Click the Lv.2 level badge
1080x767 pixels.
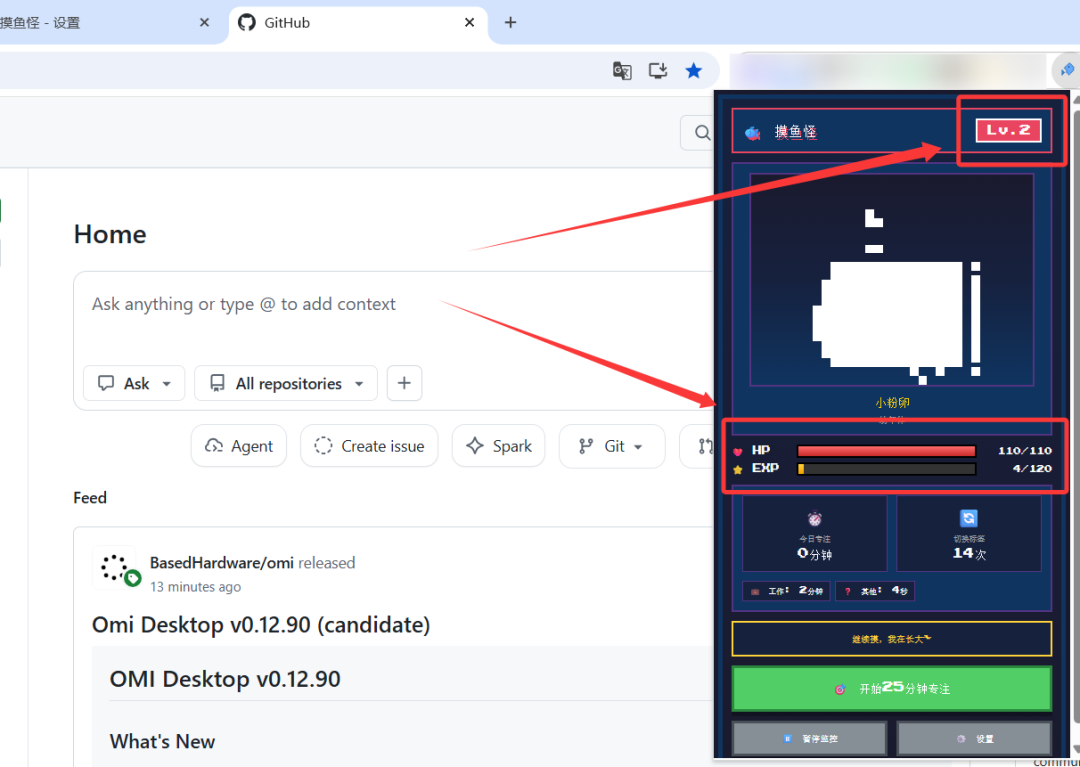click(1008, 130)
